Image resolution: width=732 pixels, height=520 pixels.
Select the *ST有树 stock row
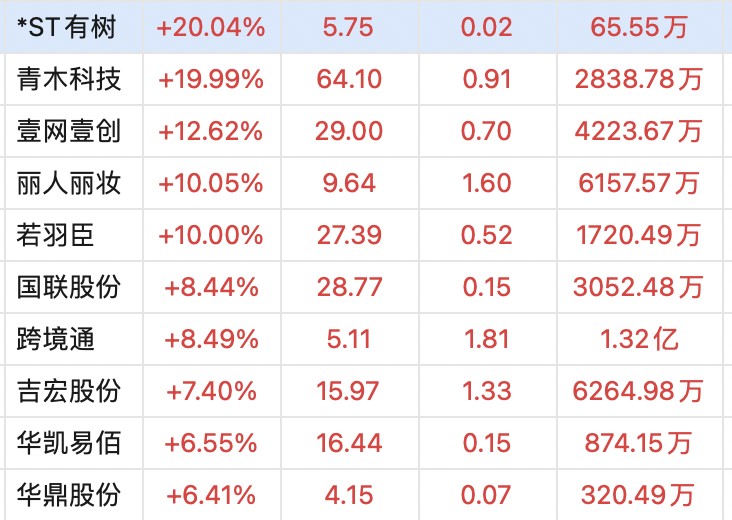366,27
